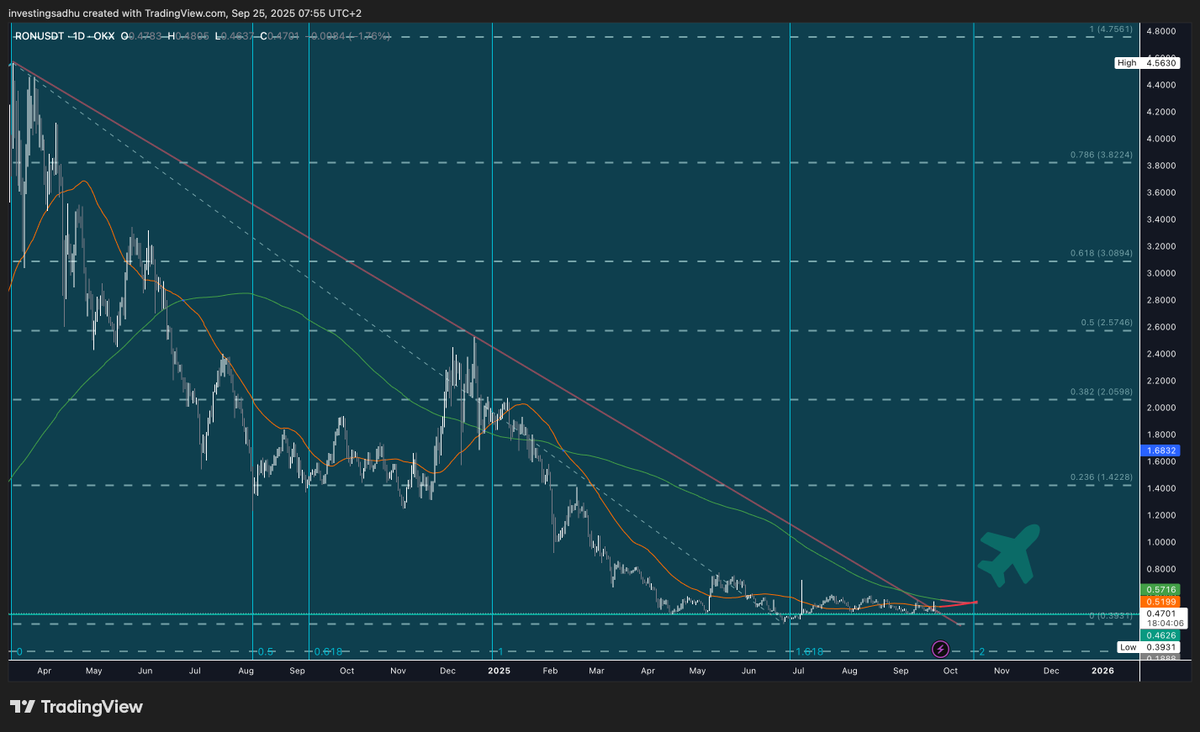Click the RONUSDT 1D OKX symbol title
The image size is (1200, 732).
point(64,36)
